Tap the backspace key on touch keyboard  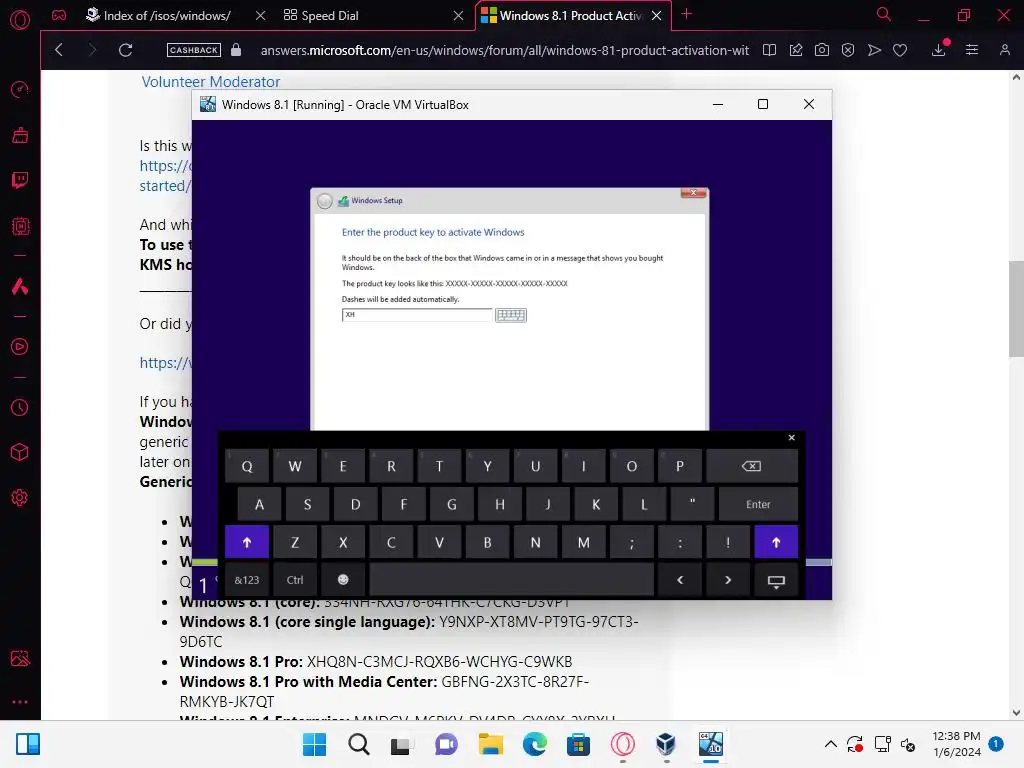point(752,466)
